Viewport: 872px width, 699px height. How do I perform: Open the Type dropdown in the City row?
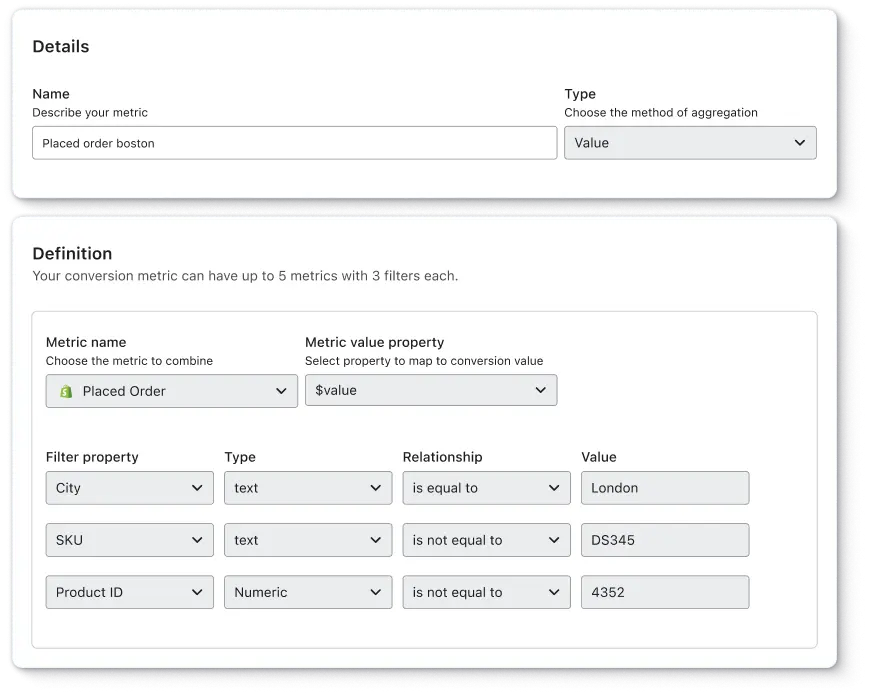(308, 488)
